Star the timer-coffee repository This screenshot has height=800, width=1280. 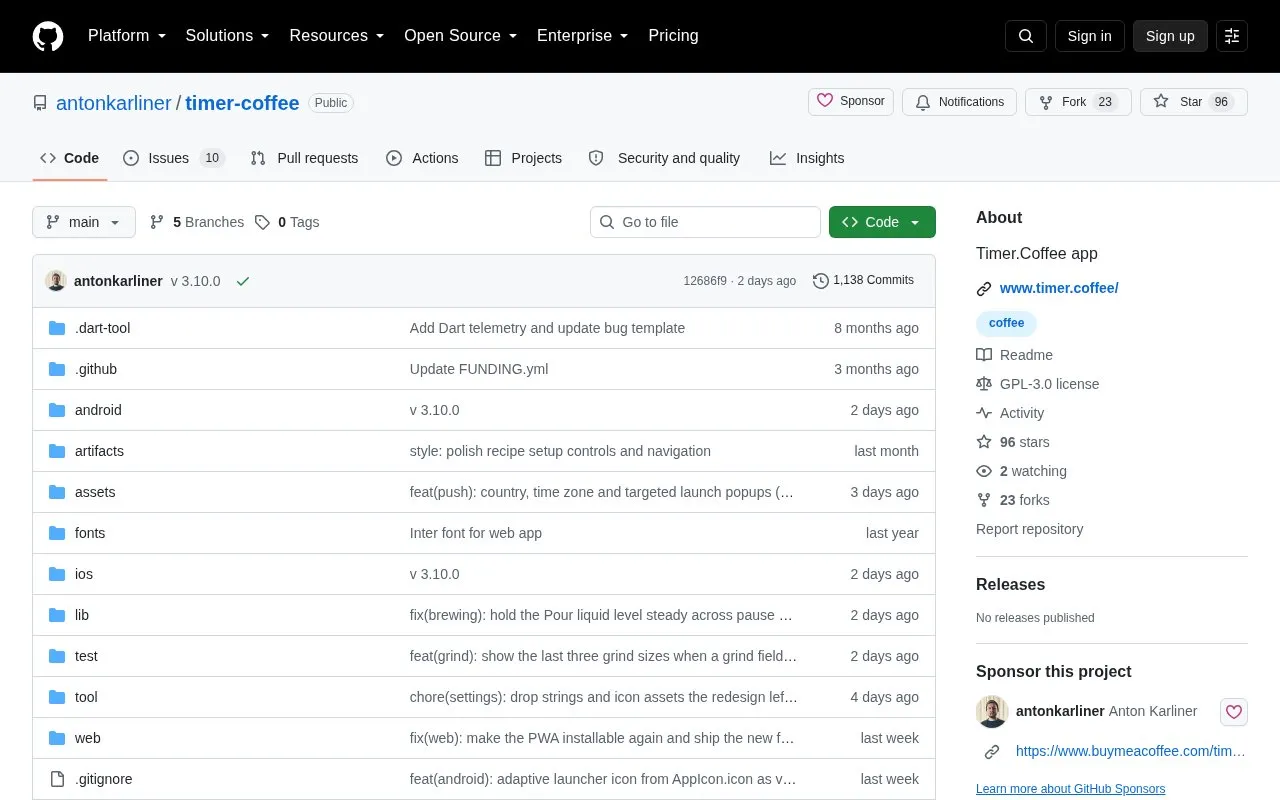tap(1194, 102)
